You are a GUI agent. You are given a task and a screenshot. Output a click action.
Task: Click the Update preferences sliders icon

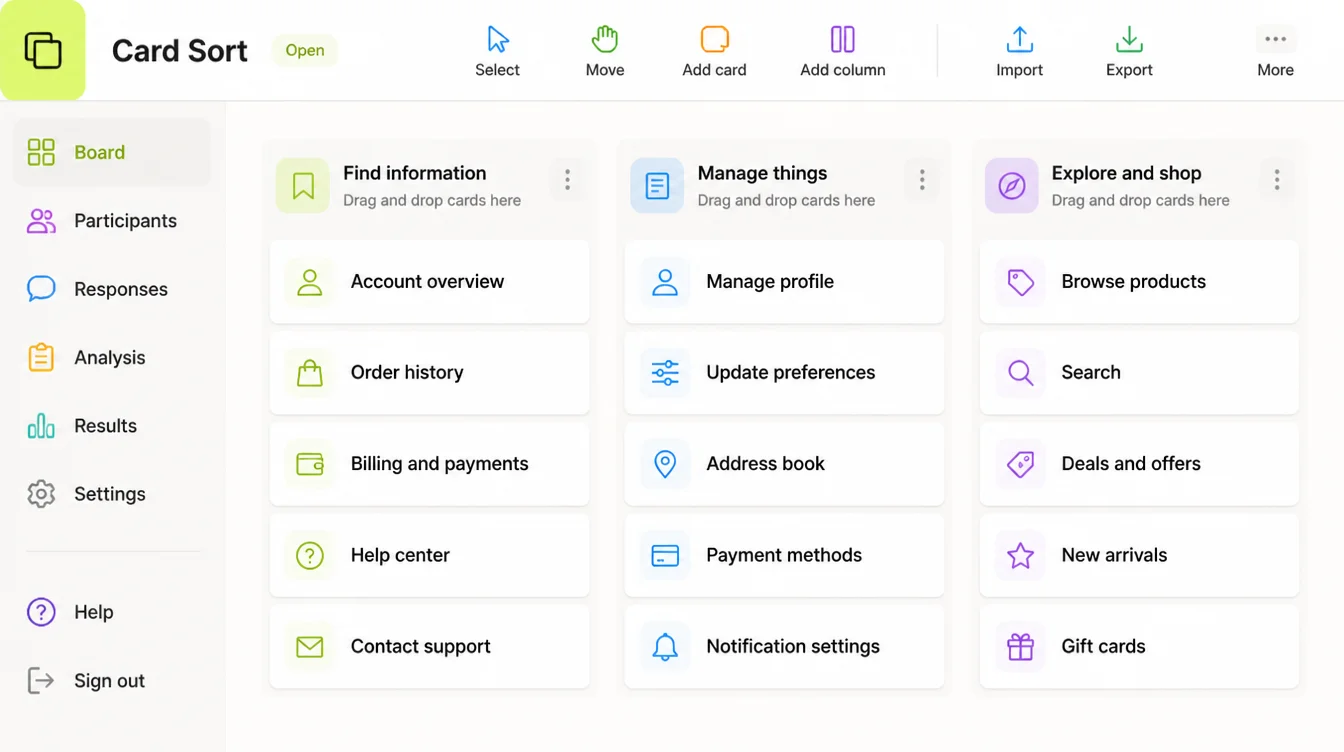tap(665, 373)
